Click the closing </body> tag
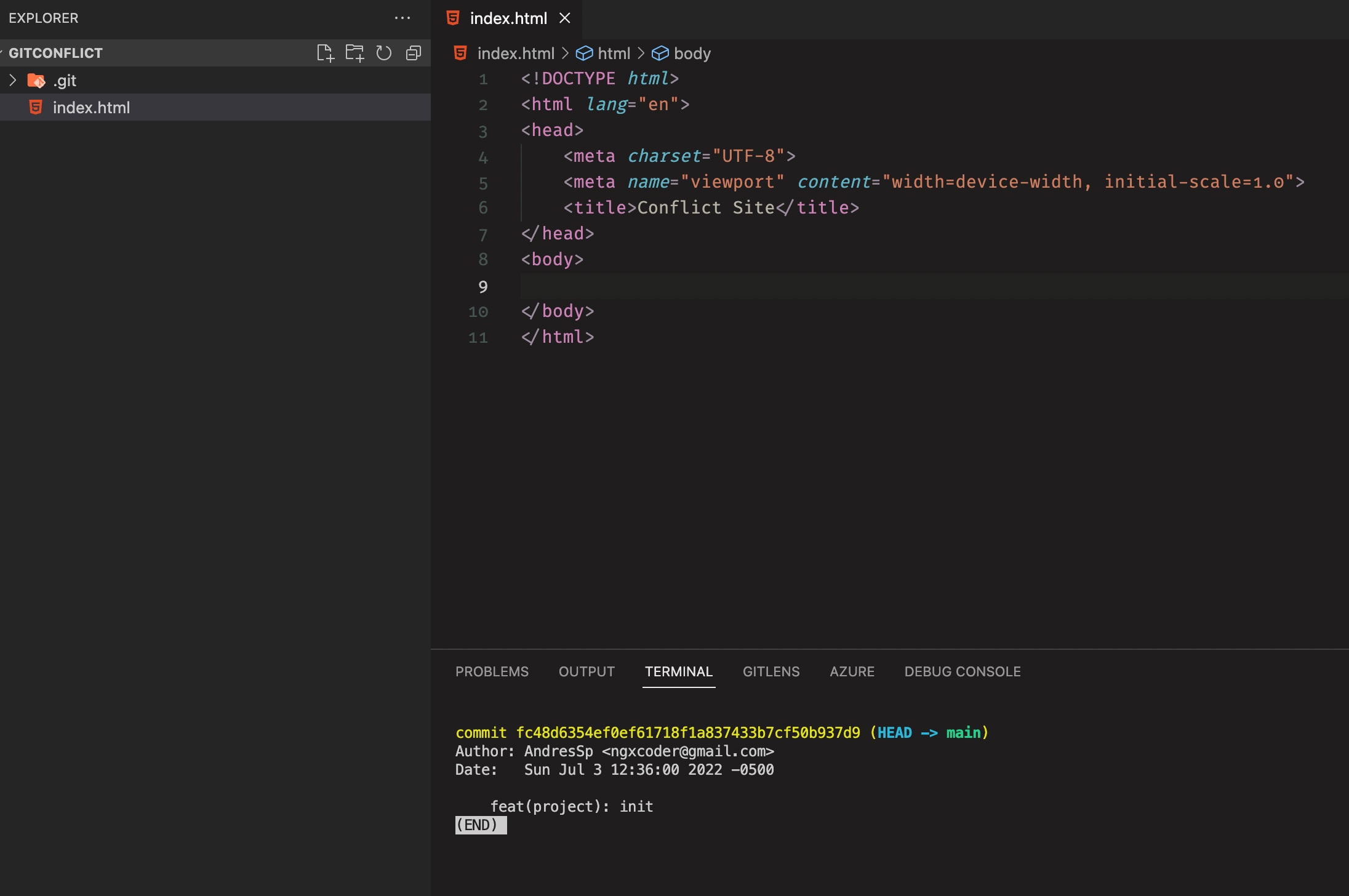 [x=558, y=311]
